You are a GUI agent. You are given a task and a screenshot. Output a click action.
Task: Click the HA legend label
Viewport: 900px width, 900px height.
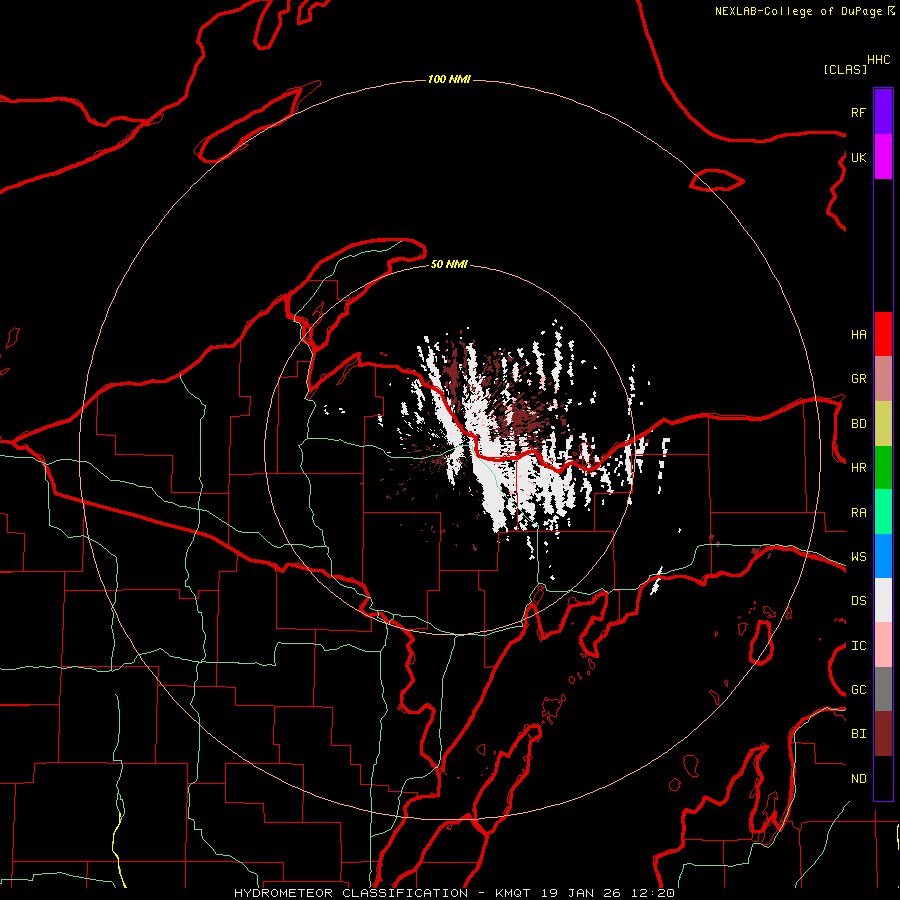point(858,334)
